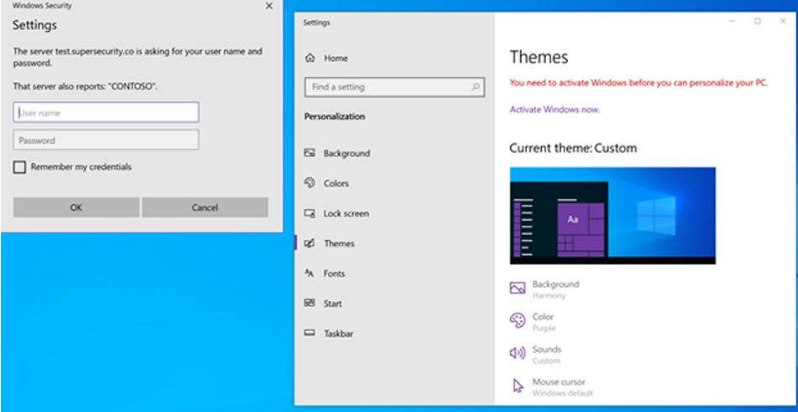This screenshot has height=412, width=798.
Task: Click into the Password field
Action: pyautogui.click(x=106, y=140)
